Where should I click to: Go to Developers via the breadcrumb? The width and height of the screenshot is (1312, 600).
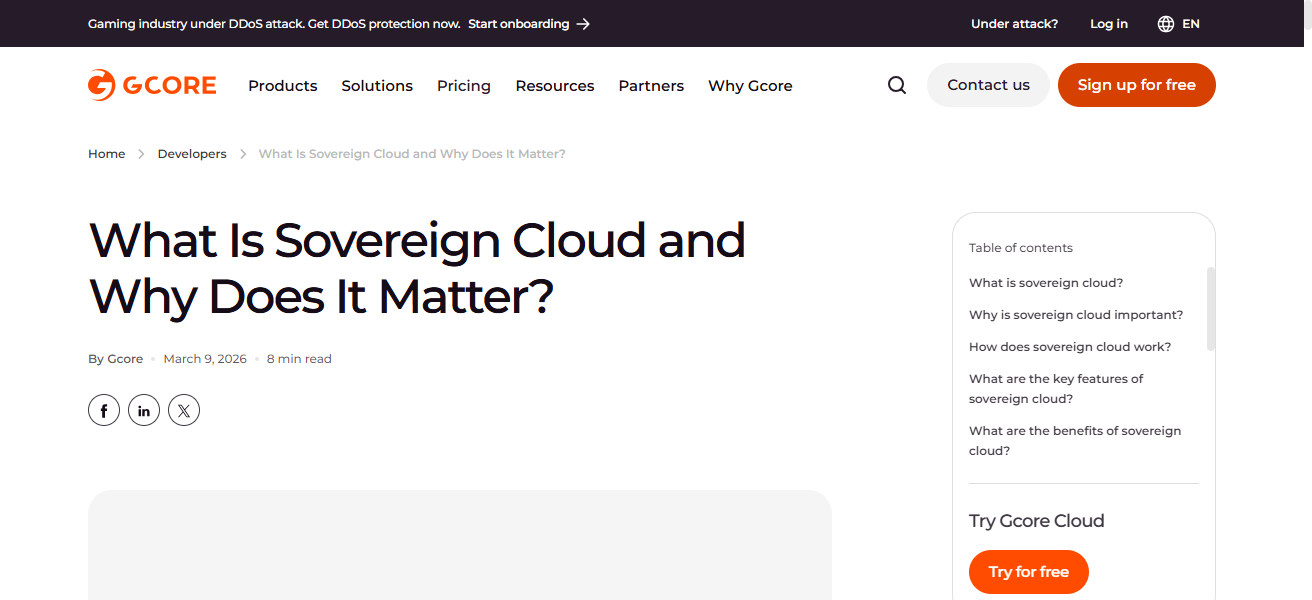click(x=192, y=153)
